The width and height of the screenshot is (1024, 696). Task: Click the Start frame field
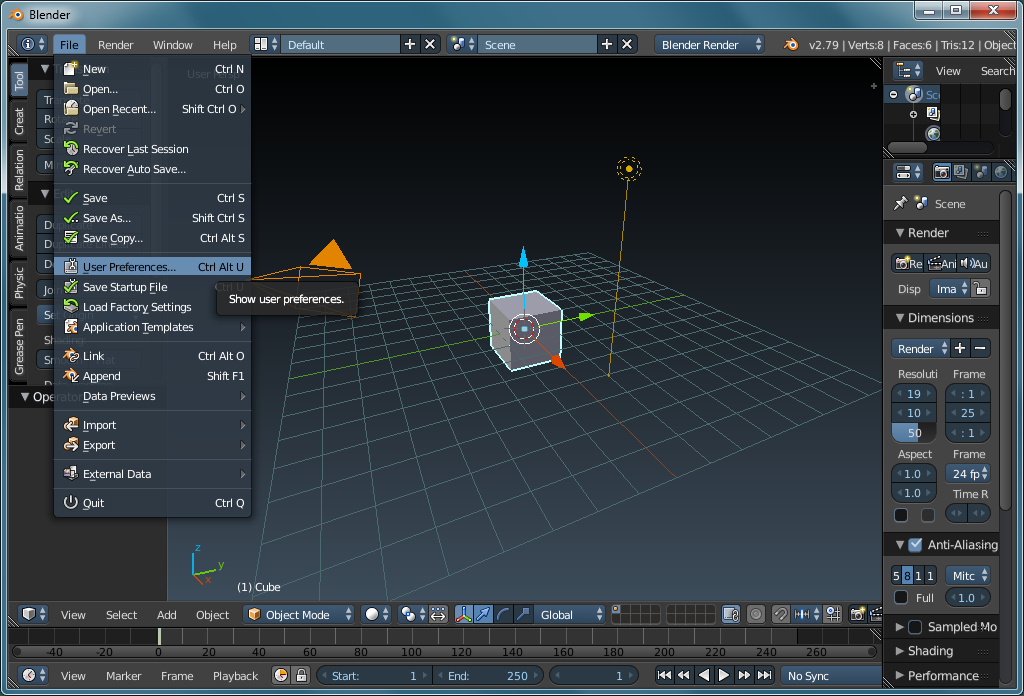pyautogui.click(x=374, y=676)
